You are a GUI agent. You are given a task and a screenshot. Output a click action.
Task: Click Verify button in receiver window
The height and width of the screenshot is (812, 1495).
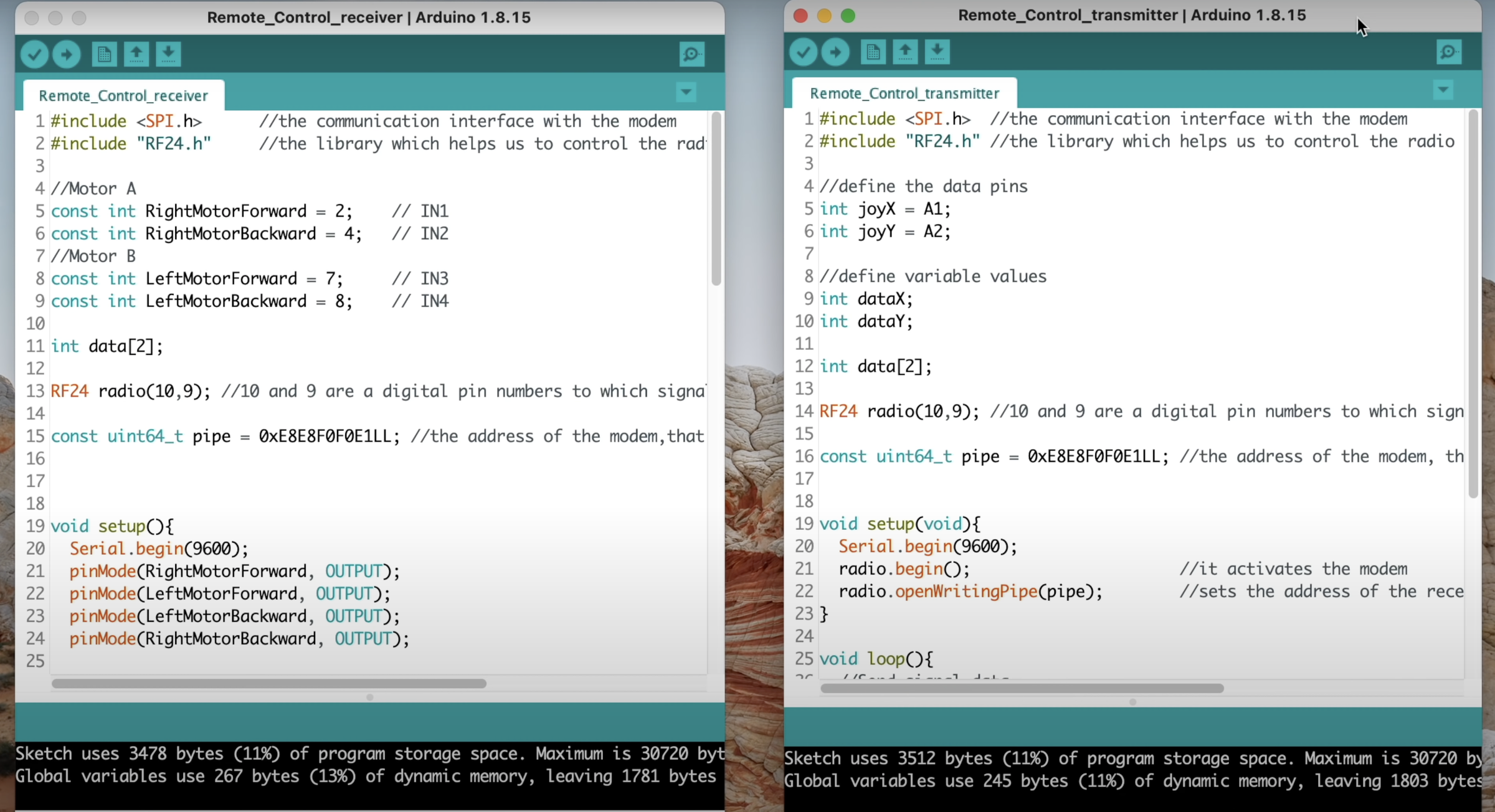(x=34, y=55)
